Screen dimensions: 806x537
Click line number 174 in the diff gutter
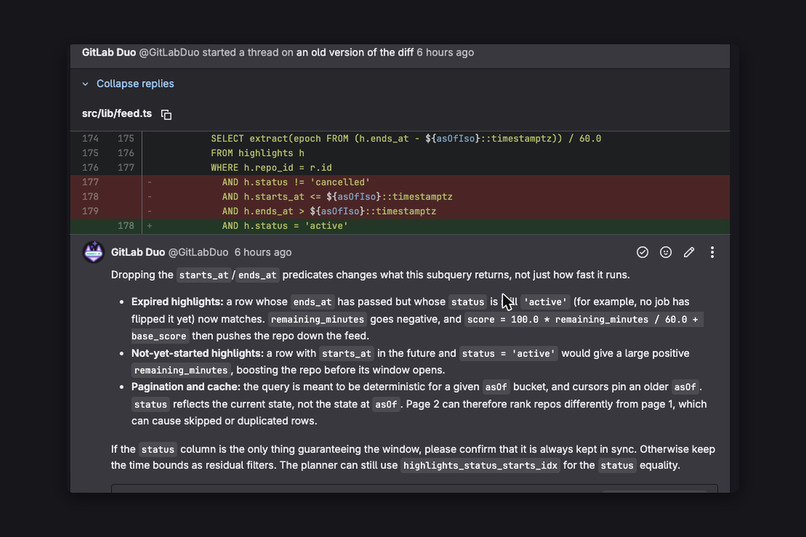(90, 138)
